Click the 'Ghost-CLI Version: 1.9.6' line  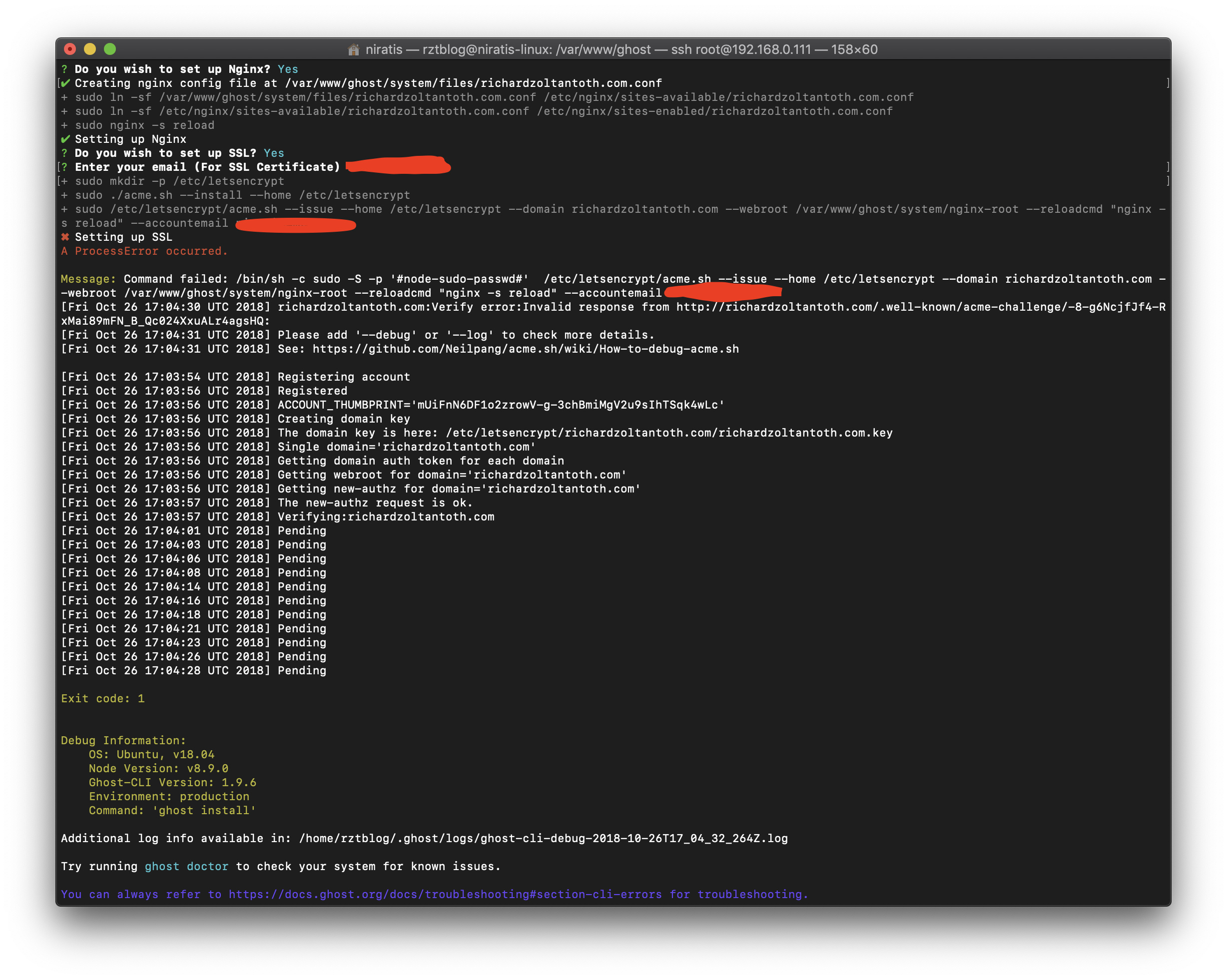point(172,783)
